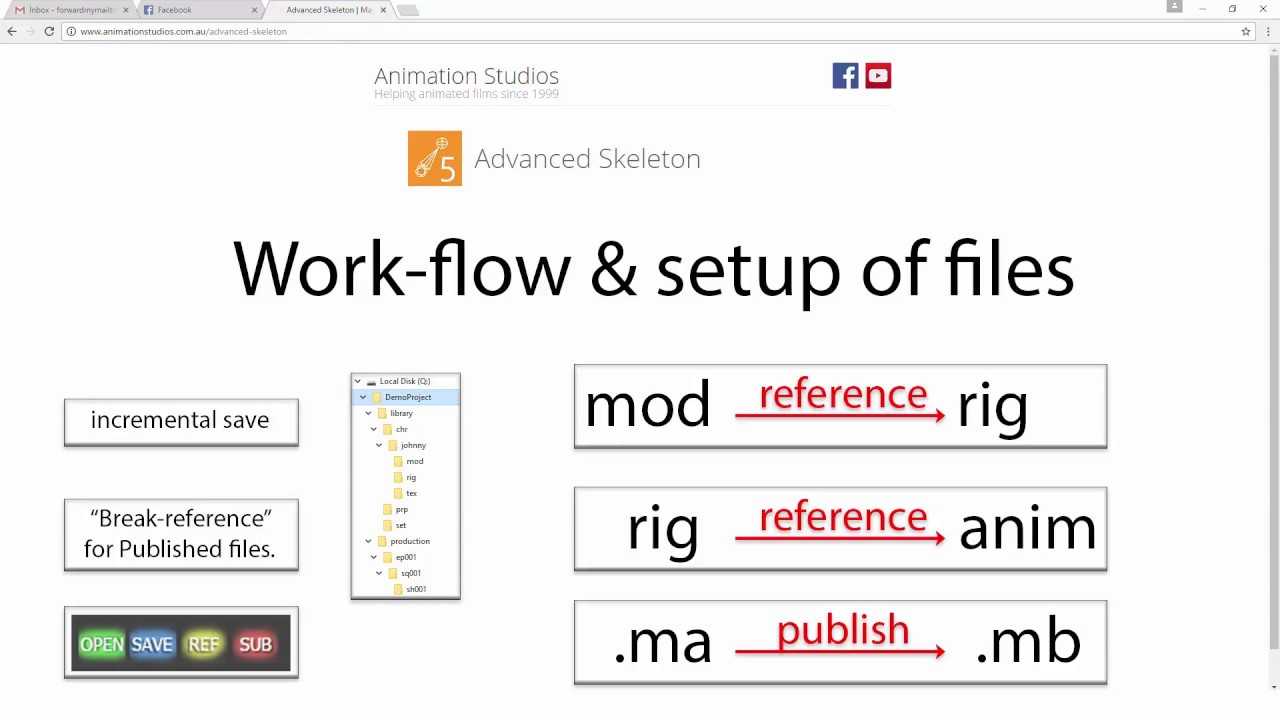1280x720 pixels.
Task: Open the Chrome three-dot menu
Action: 1268,31
